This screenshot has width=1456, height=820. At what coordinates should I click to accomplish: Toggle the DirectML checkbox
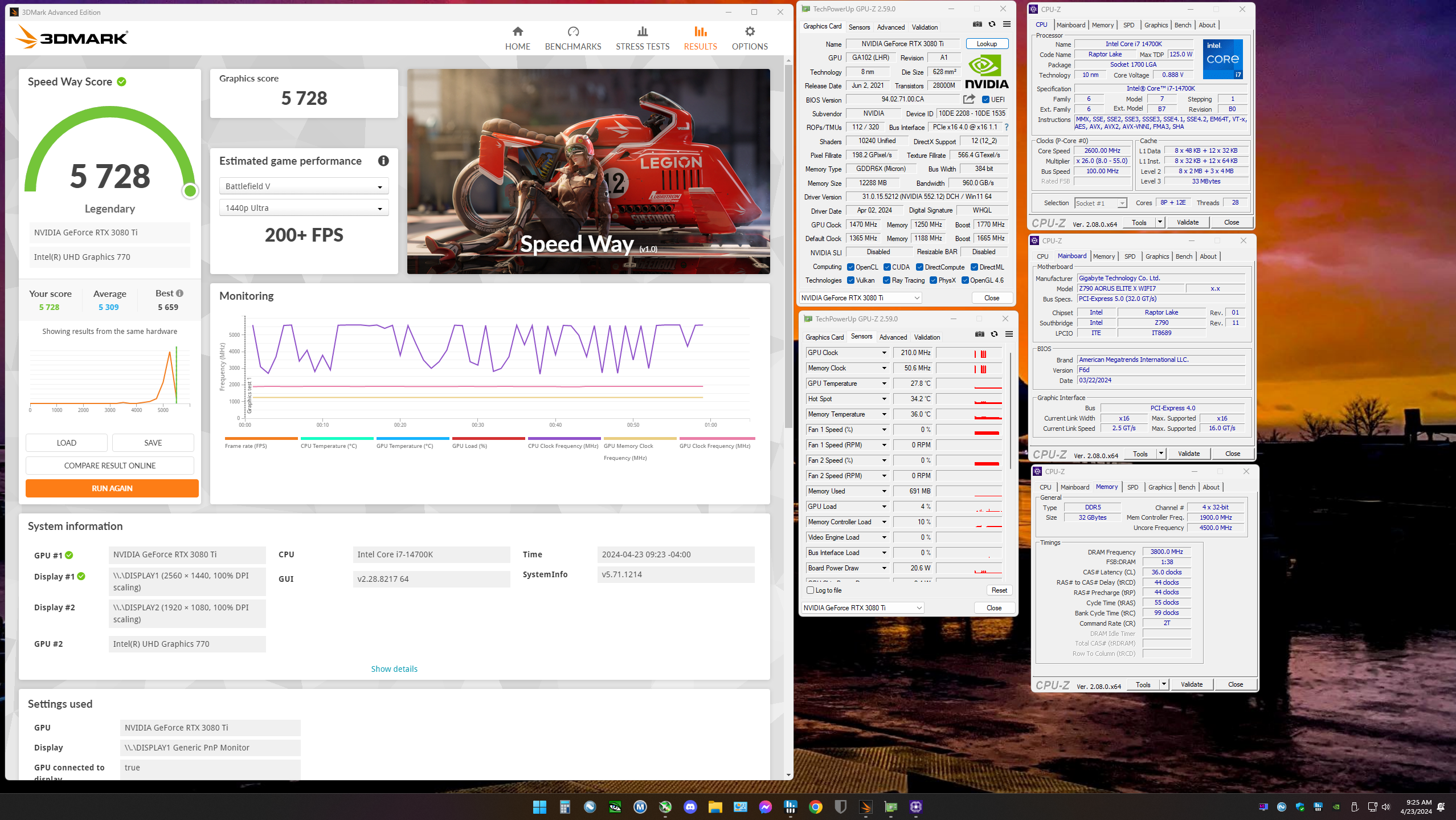coord(974,267)
